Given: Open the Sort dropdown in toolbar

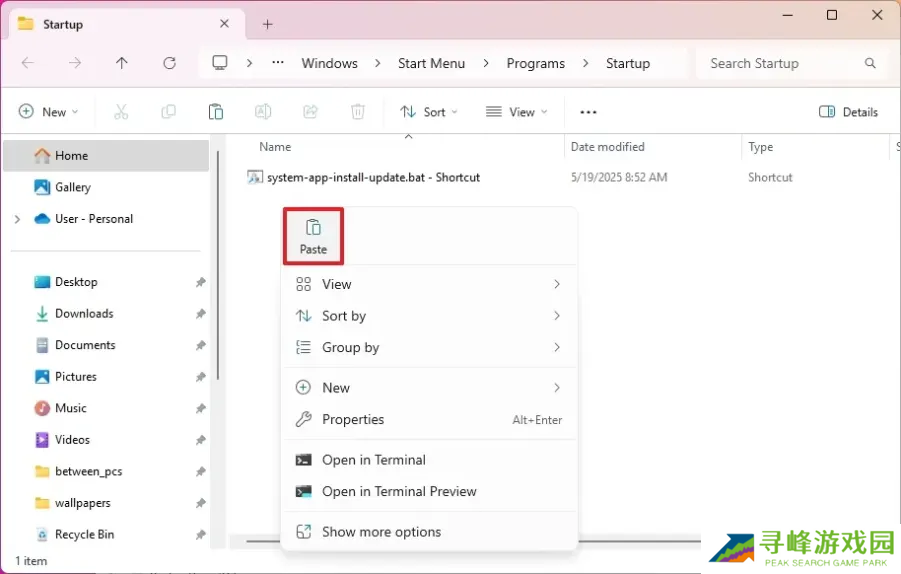Looking at the screenshot, I should tap(428, 112).
